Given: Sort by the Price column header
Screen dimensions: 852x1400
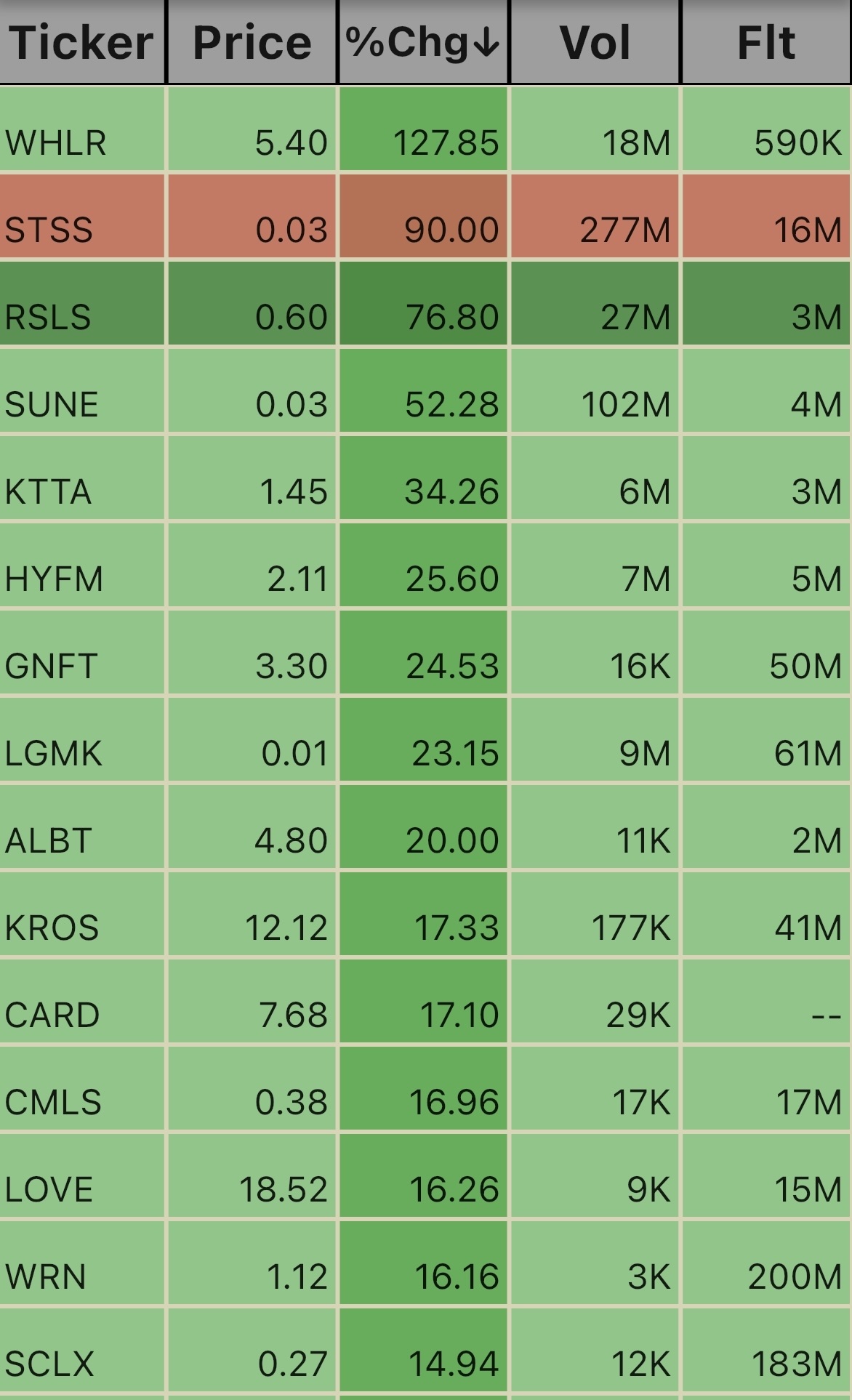Looking at the screenshot, I should [x=252, y=42].
